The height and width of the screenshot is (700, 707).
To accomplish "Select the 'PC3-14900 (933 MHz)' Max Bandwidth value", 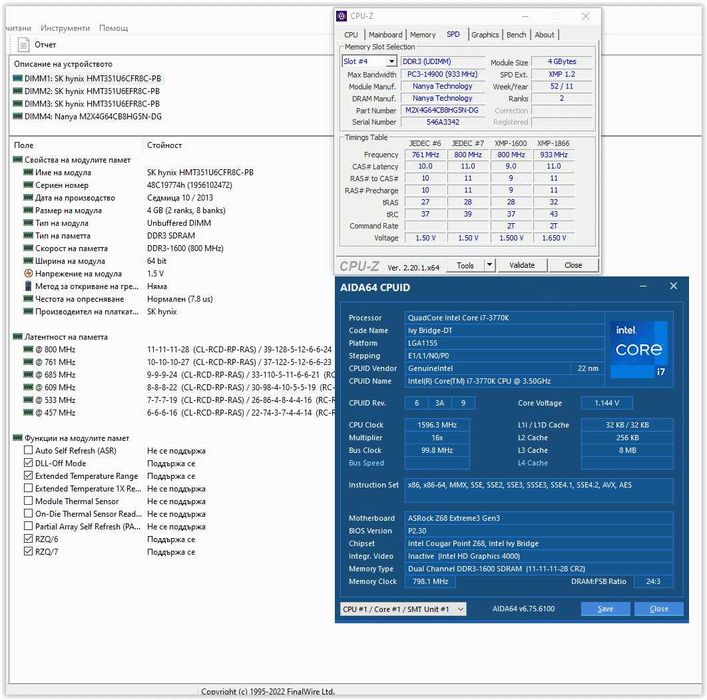I will click(x=442, y=74).
